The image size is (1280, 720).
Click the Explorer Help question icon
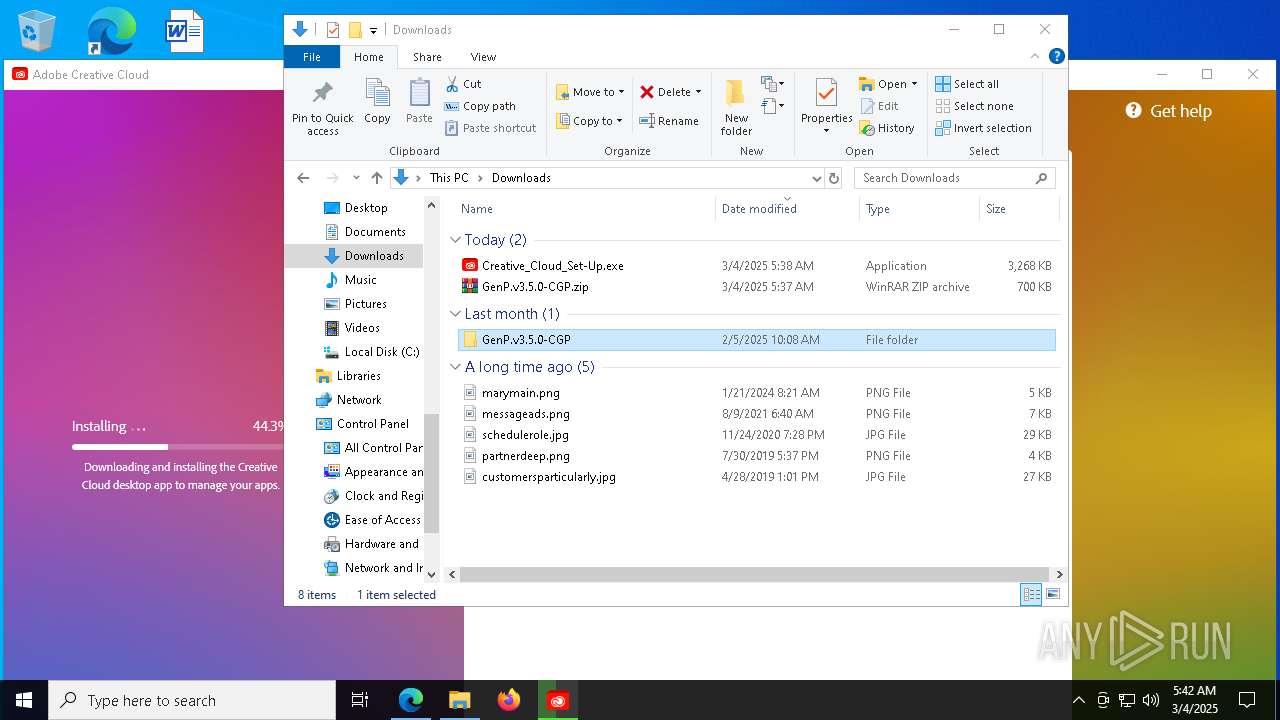(x=1057, y=56)
